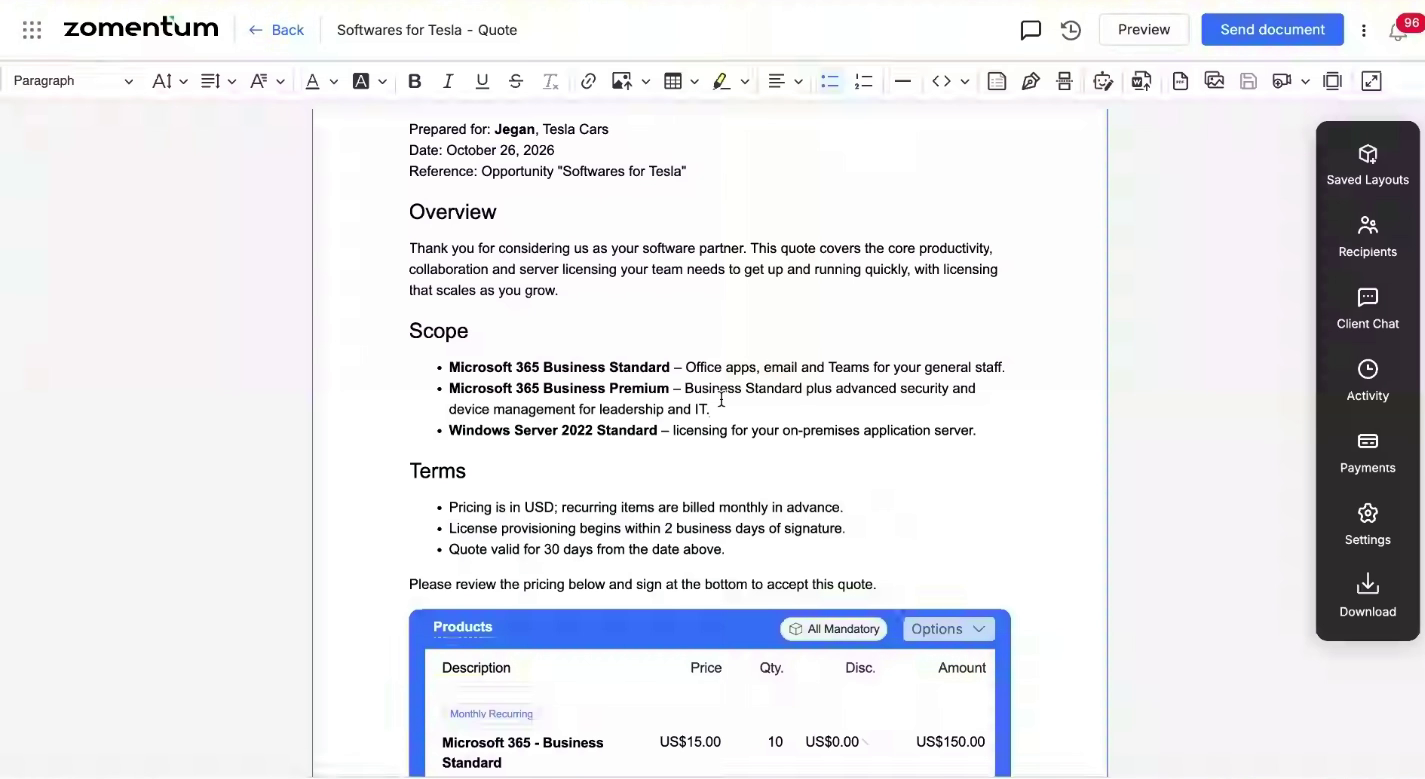
Task: Apply underline formatting
Action: [x=482, y=81]
